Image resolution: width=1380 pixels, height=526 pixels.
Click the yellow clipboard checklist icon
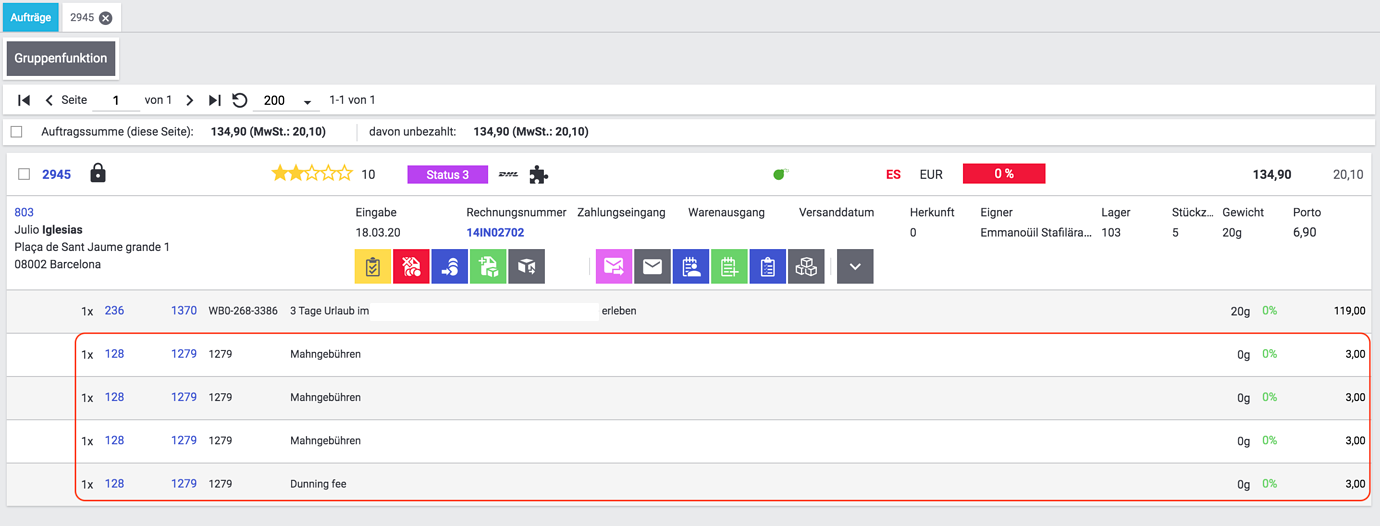(x=373, y=267)
